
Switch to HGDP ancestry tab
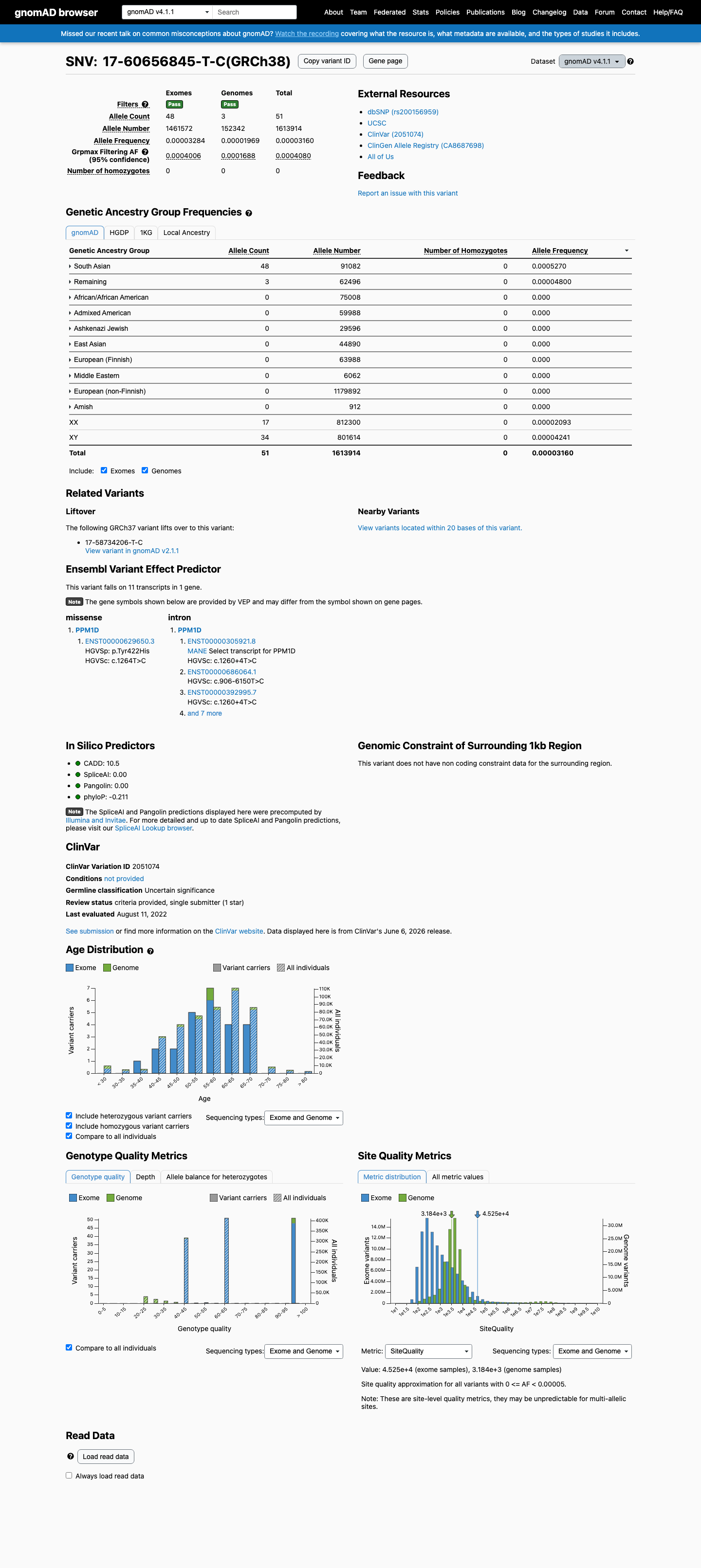coord(119,233)
